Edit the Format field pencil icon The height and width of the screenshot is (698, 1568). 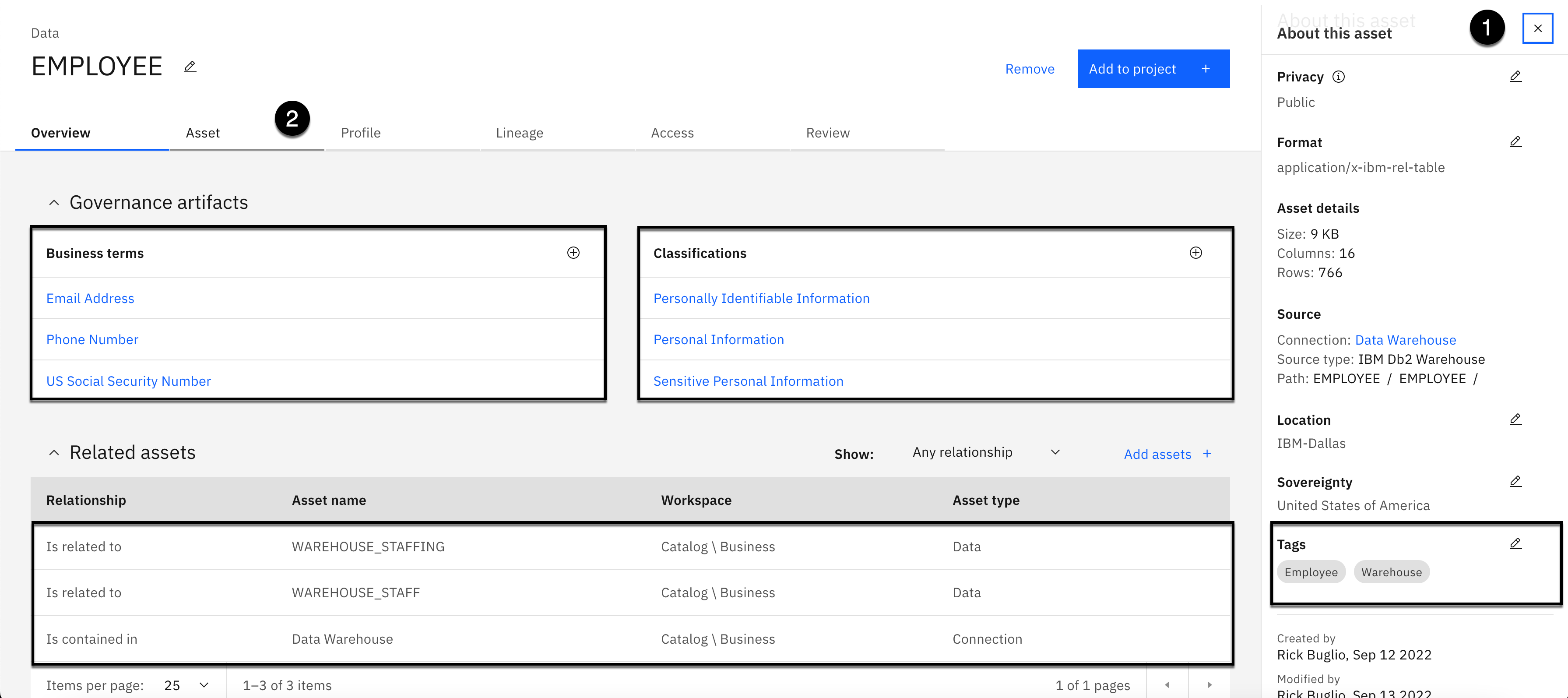coord(1515,142)
